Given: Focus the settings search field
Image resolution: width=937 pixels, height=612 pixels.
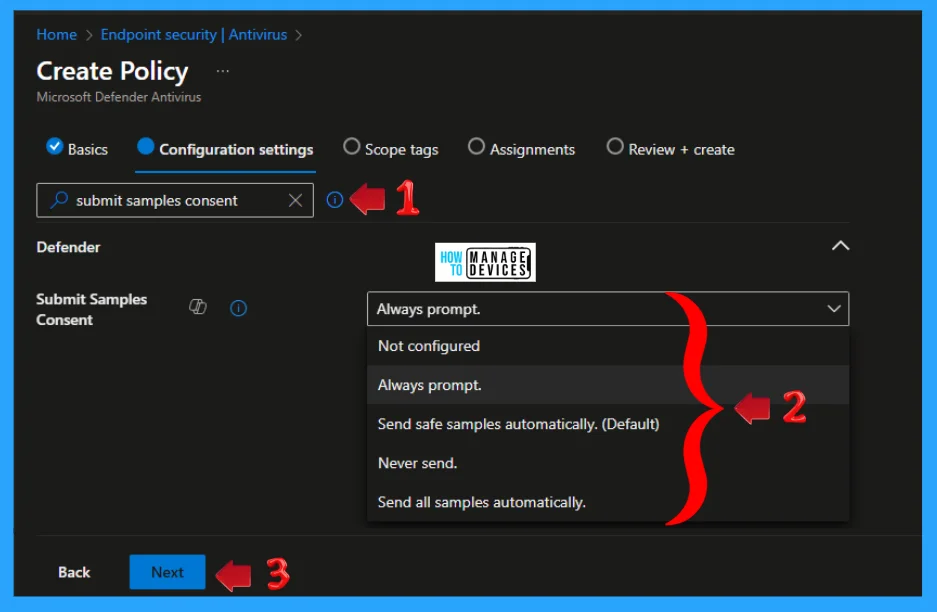Looking at the screenshot, I should point(175,200).
